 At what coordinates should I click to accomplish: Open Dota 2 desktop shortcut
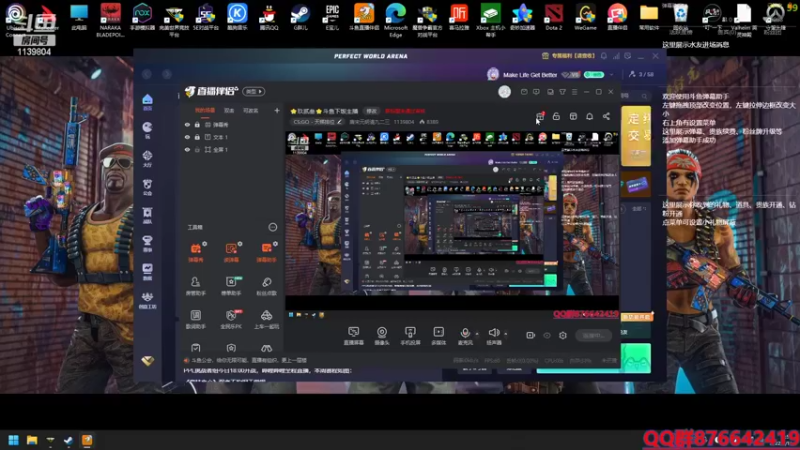tap(554, 17)
